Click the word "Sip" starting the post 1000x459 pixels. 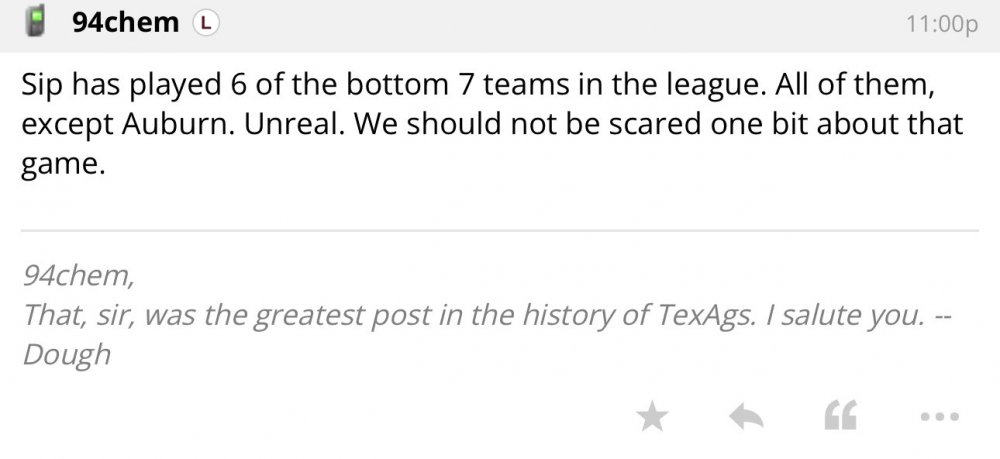click(x=42, y=86)
